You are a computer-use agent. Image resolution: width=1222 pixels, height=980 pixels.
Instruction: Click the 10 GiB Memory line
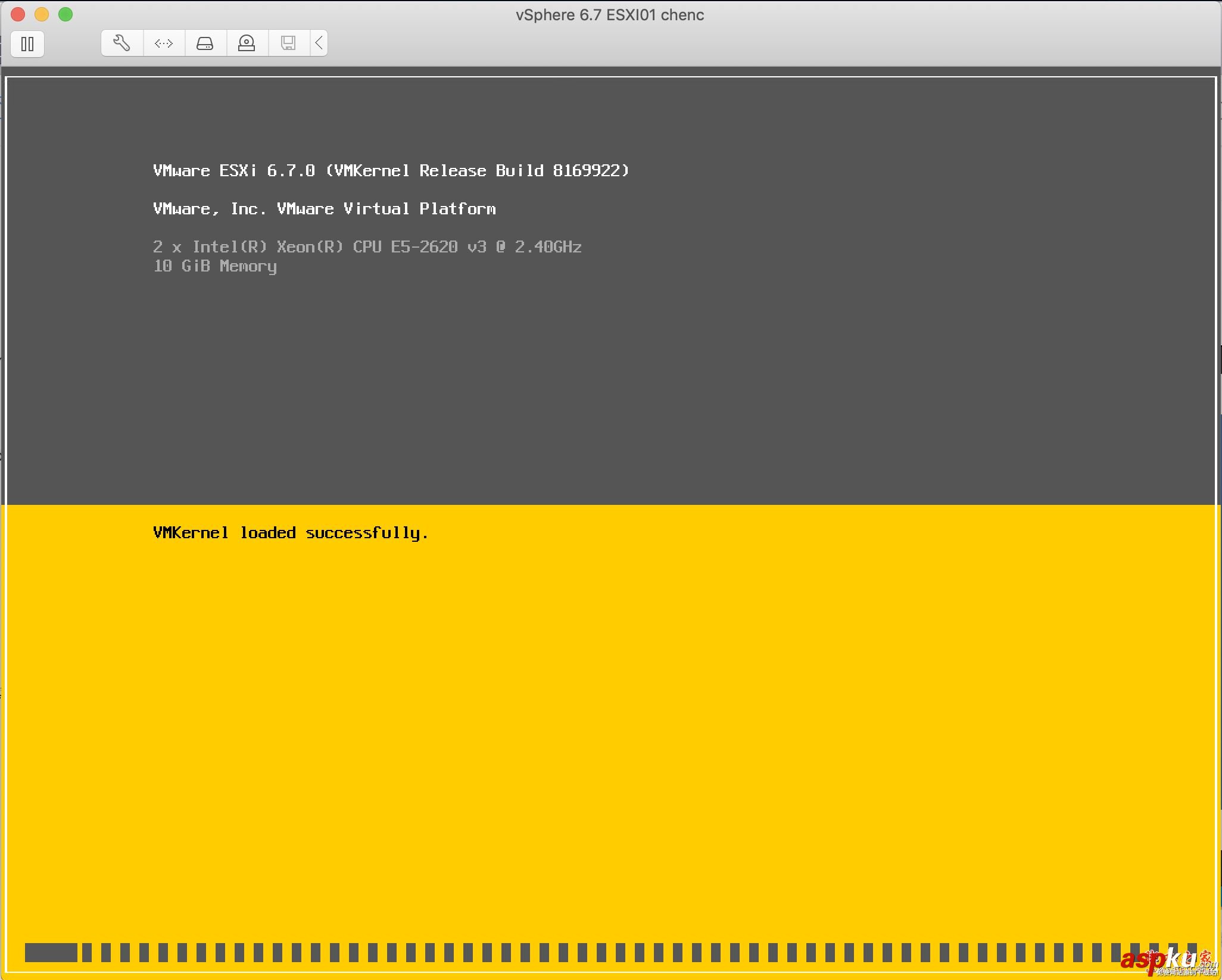point(215,266)
